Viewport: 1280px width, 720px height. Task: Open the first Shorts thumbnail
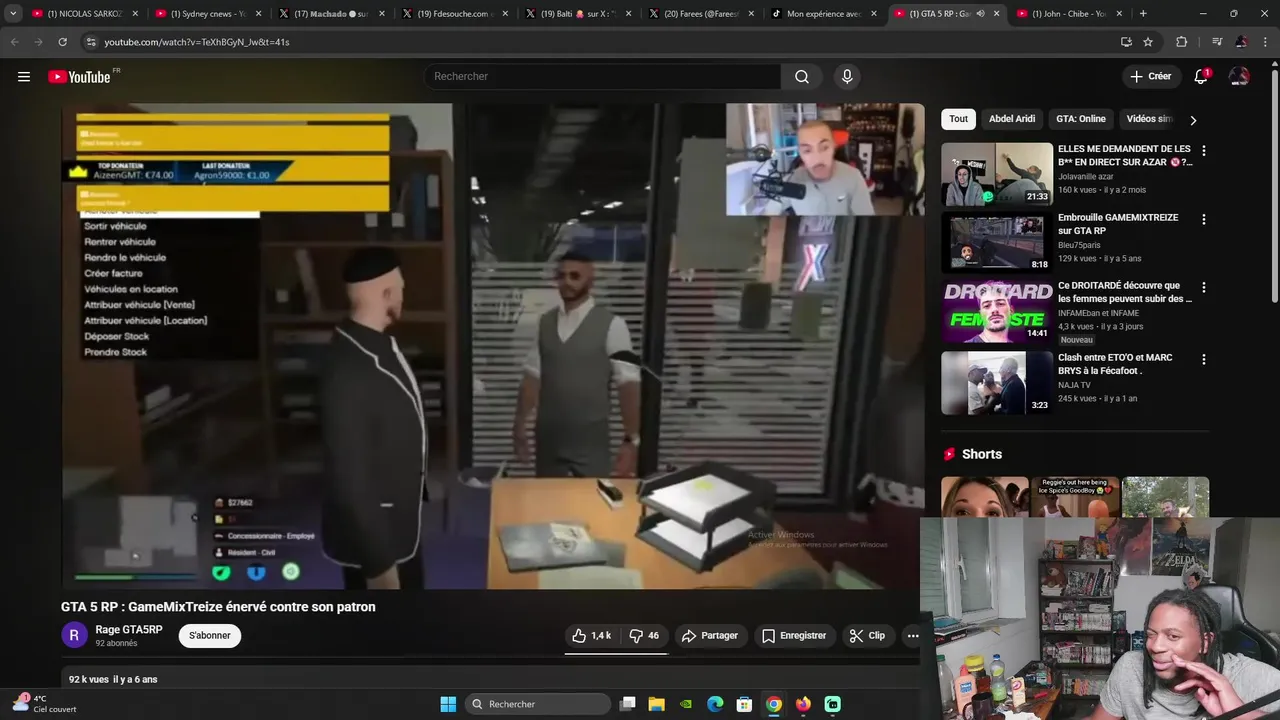coord(985,497)
